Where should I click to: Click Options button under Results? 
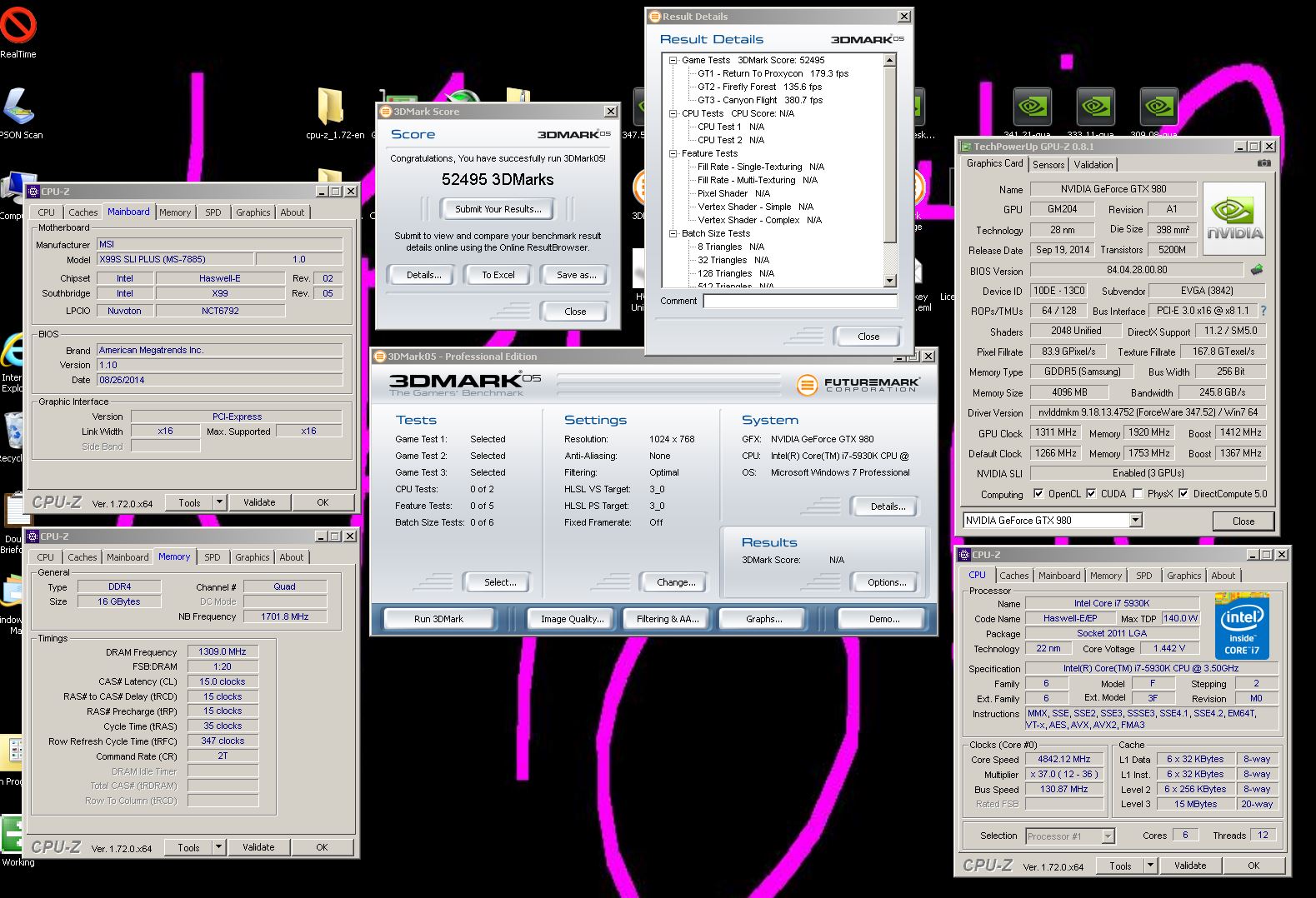tap(886, 582)
